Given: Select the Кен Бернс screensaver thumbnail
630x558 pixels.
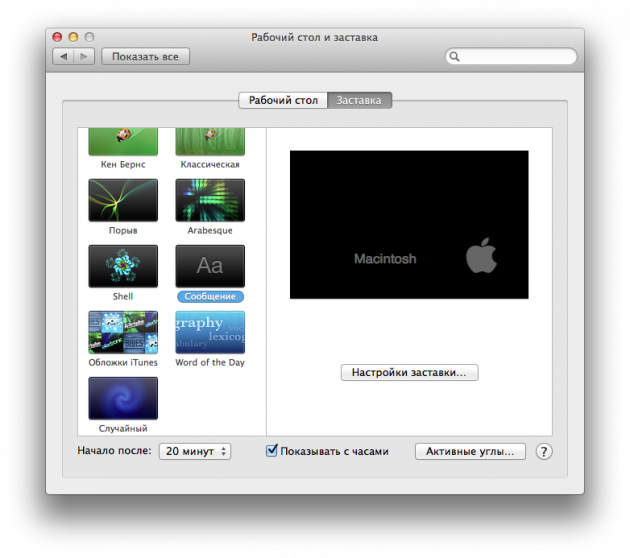Looking at the screenshot, I should pyautogui.click(x=123, y=141).
